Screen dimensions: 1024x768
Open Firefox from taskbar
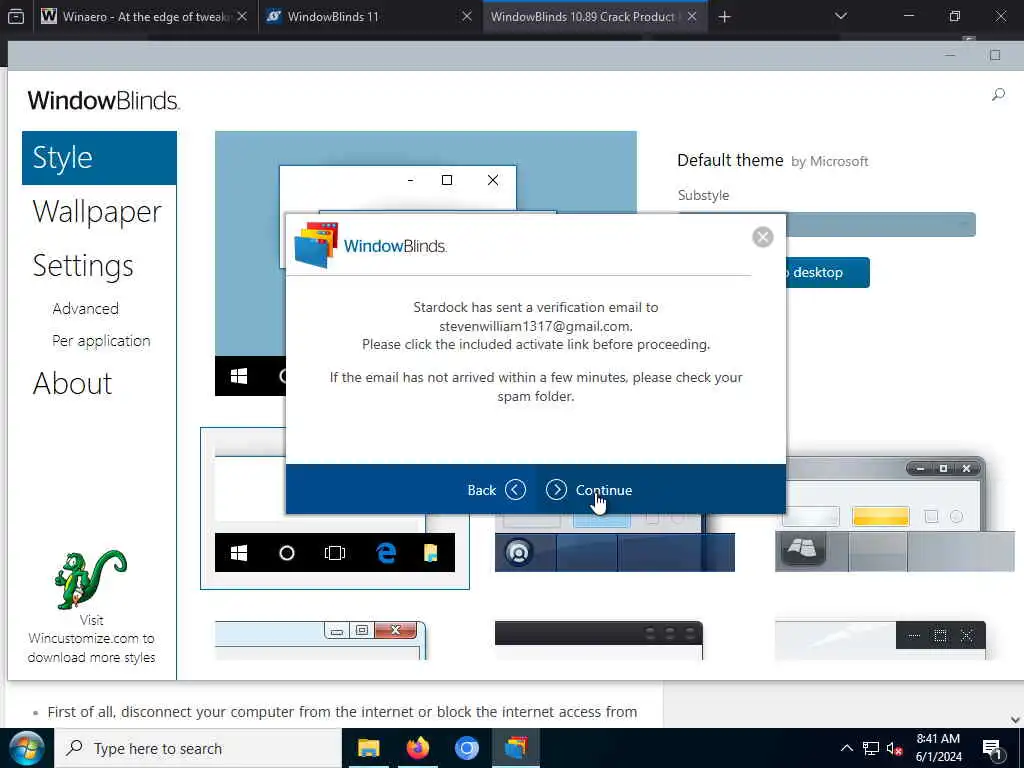(x=417, y=748)
